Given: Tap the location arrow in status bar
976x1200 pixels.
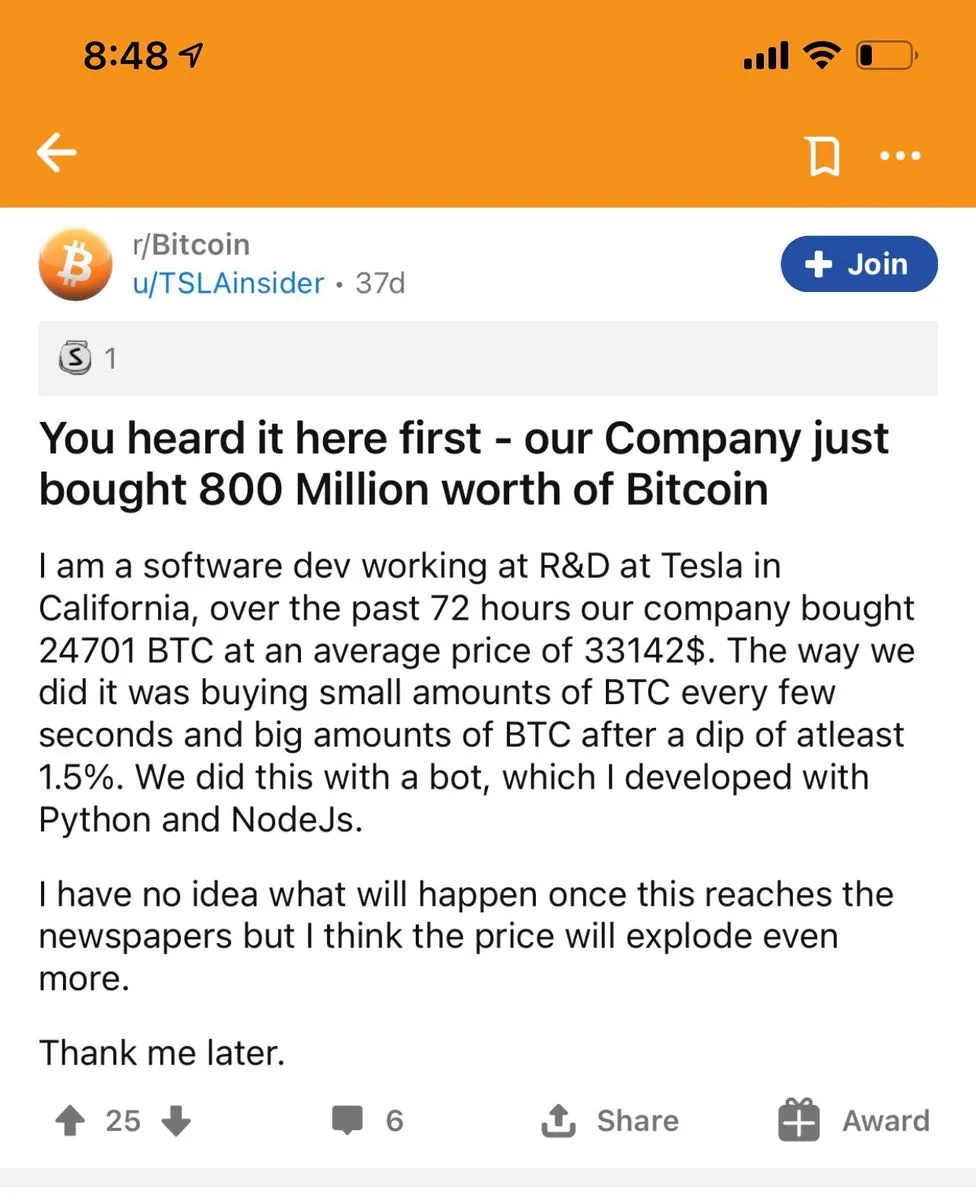Looking at the screenshot, I should tap(190, 56).
